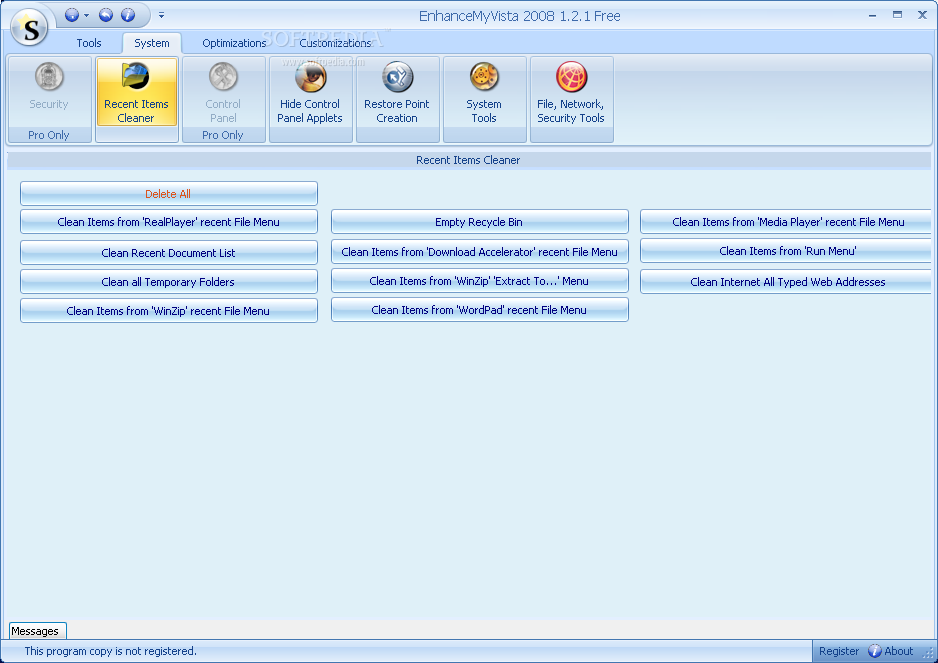Click Clean Items from 'WordPad' recent File Menu
The image size is (938, 663).
[480, 310]
